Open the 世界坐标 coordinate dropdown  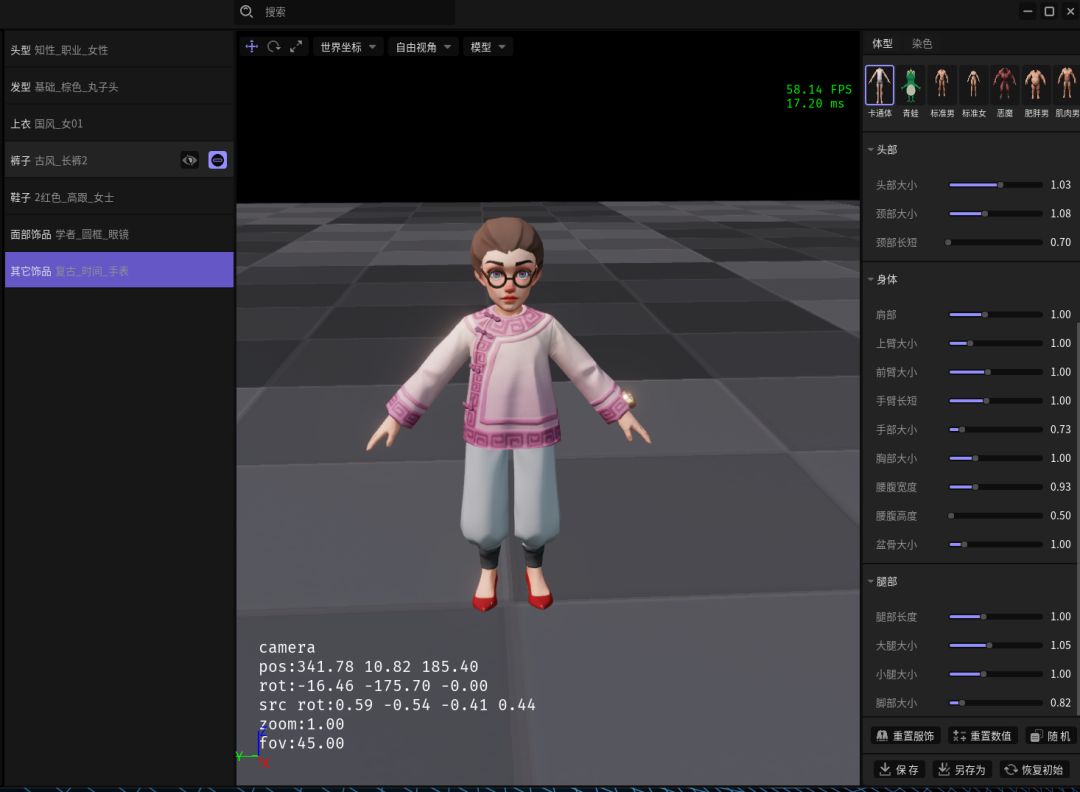click(348, 47)
